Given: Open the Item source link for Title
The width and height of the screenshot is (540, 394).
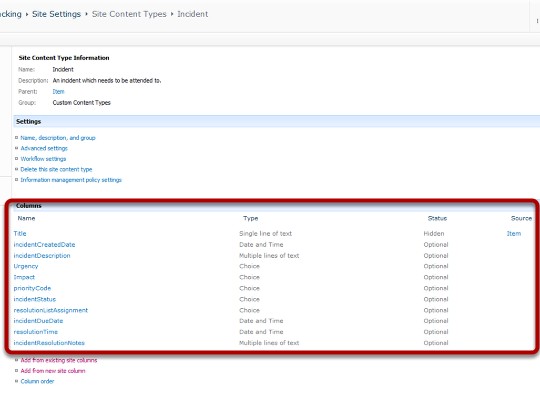Looking at the screenshot, I should click(x=514, y=234).
